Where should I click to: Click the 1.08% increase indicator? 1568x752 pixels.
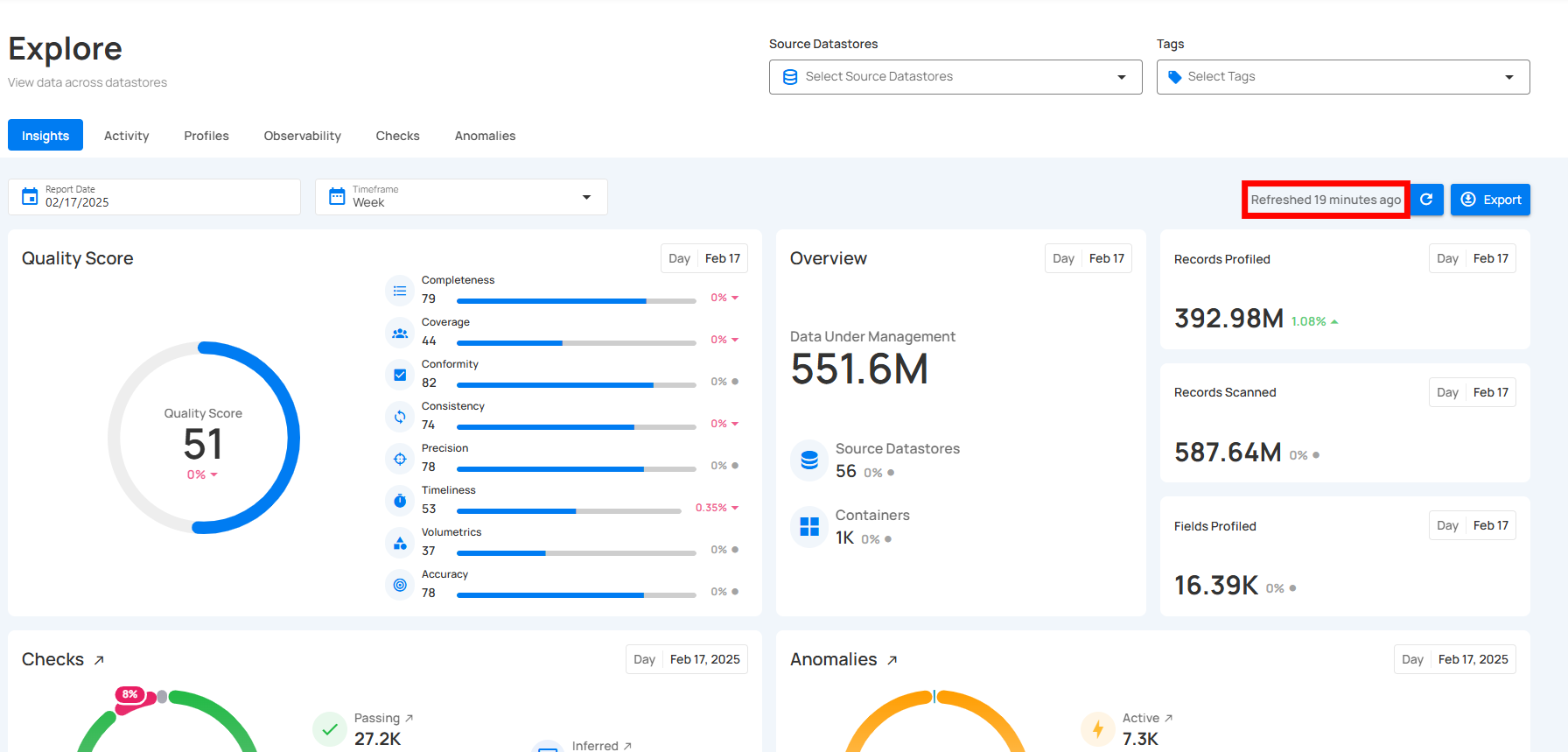tap(1315, 321)
